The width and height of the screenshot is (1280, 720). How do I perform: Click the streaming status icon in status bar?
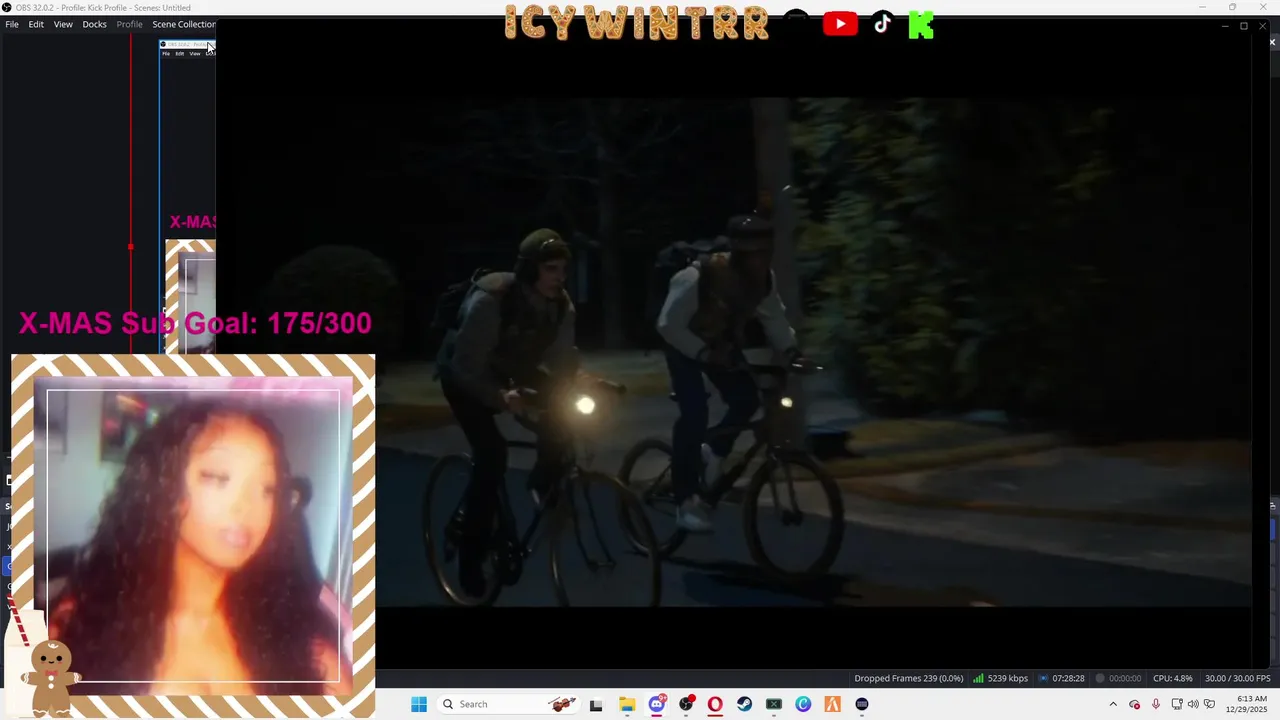[1044, 678]
